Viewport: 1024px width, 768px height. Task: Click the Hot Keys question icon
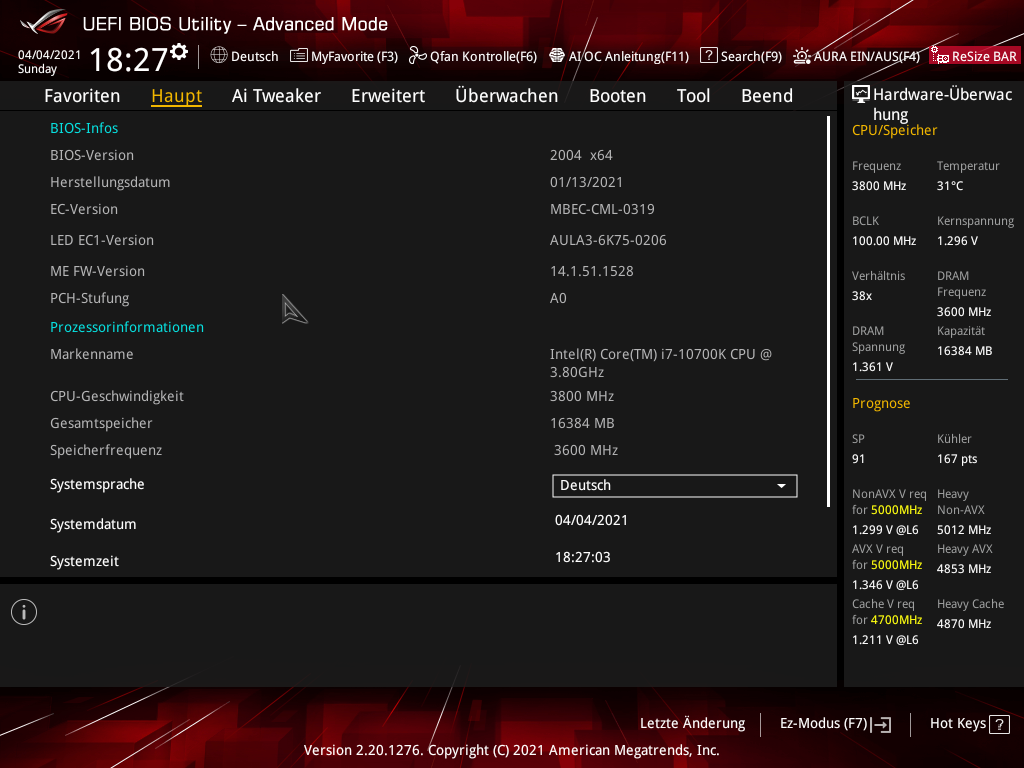coord(999,724)
